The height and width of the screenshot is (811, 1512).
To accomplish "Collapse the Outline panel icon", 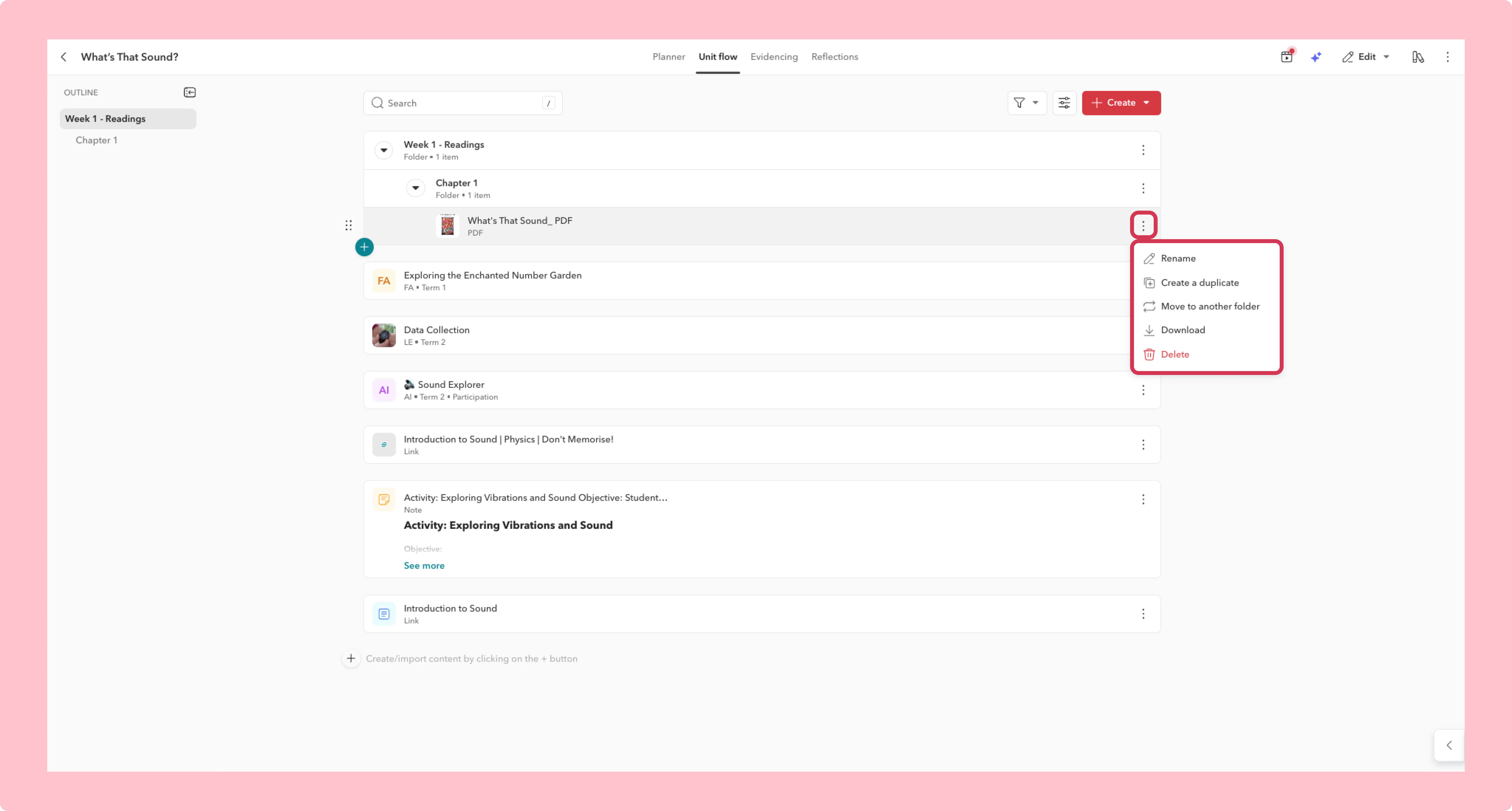I will [189, 92].
